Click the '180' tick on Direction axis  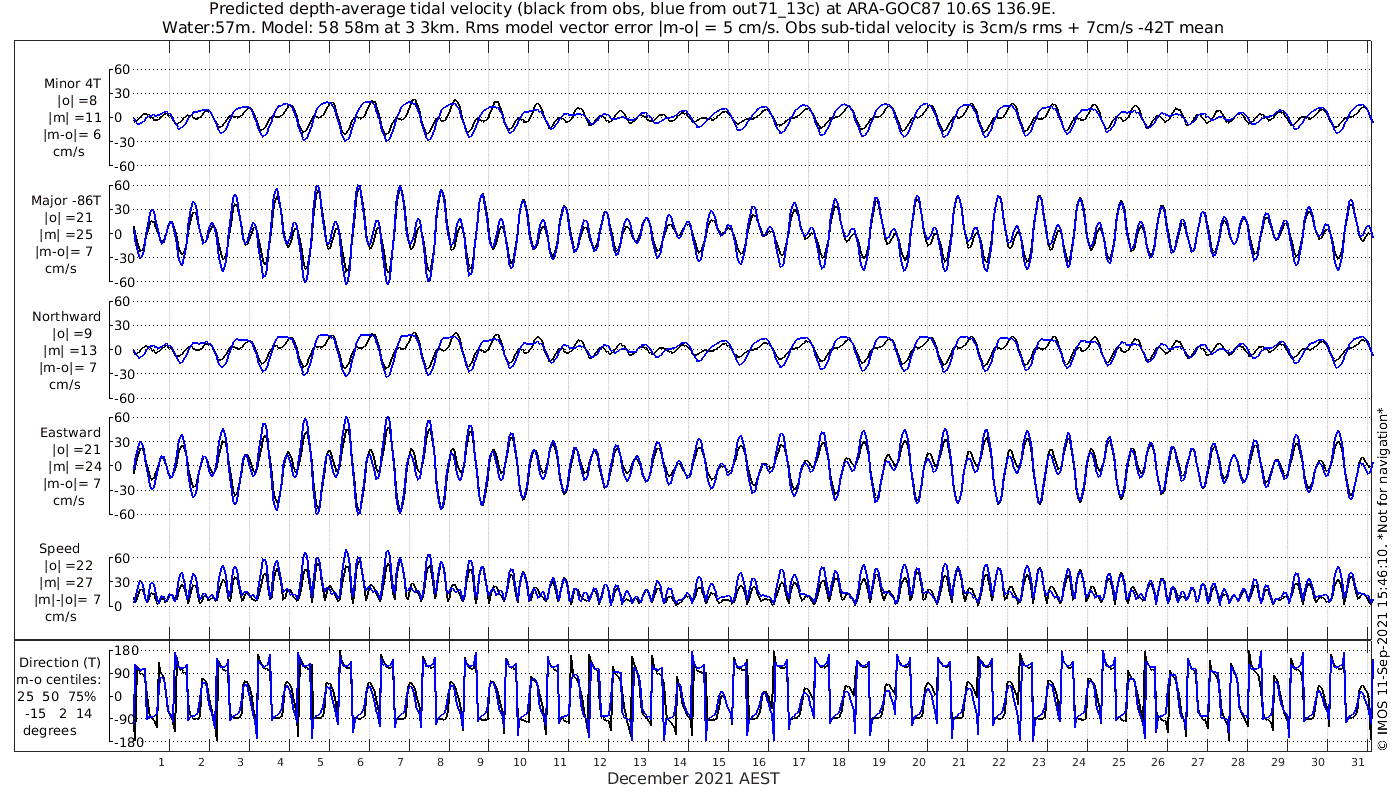[x=126, y=651]
